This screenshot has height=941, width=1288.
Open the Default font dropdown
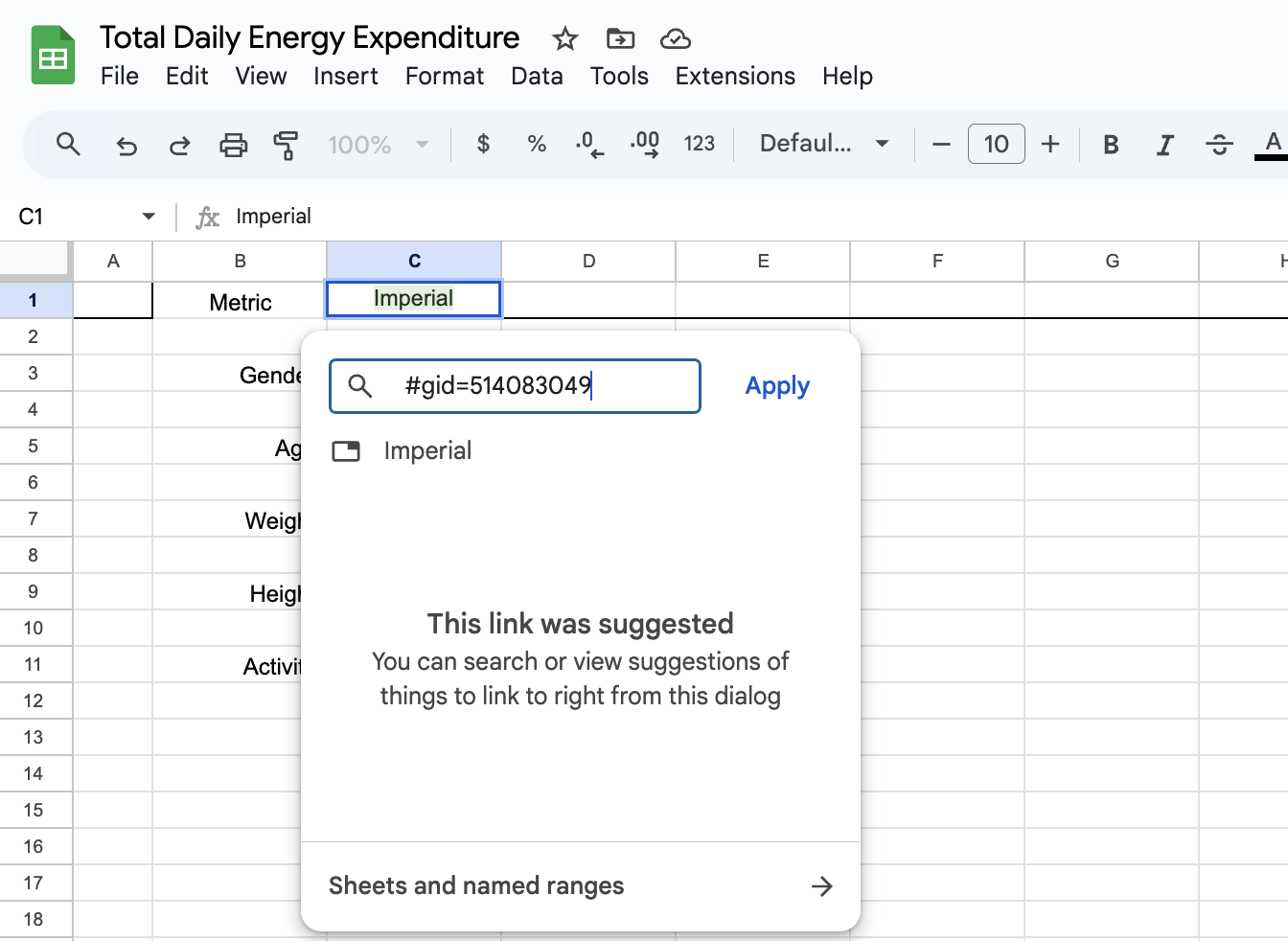[x=824, y=144]
